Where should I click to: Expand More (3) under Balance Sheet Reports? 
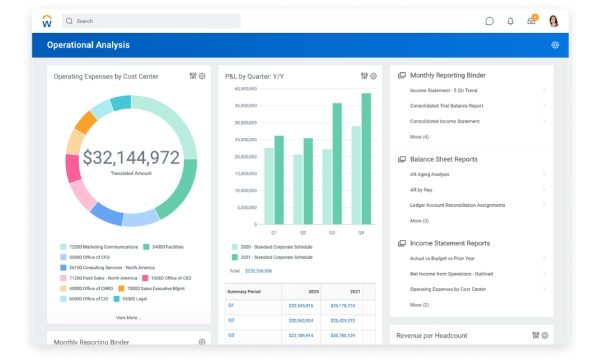pyautogui.click(x=419, y=221)
